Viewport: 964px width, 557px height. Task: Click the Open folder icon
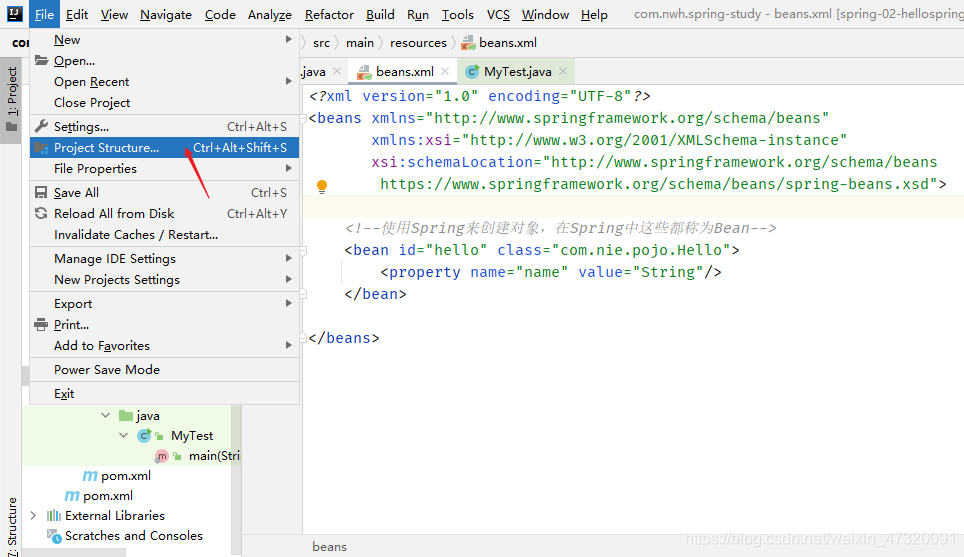coord(41,60)
